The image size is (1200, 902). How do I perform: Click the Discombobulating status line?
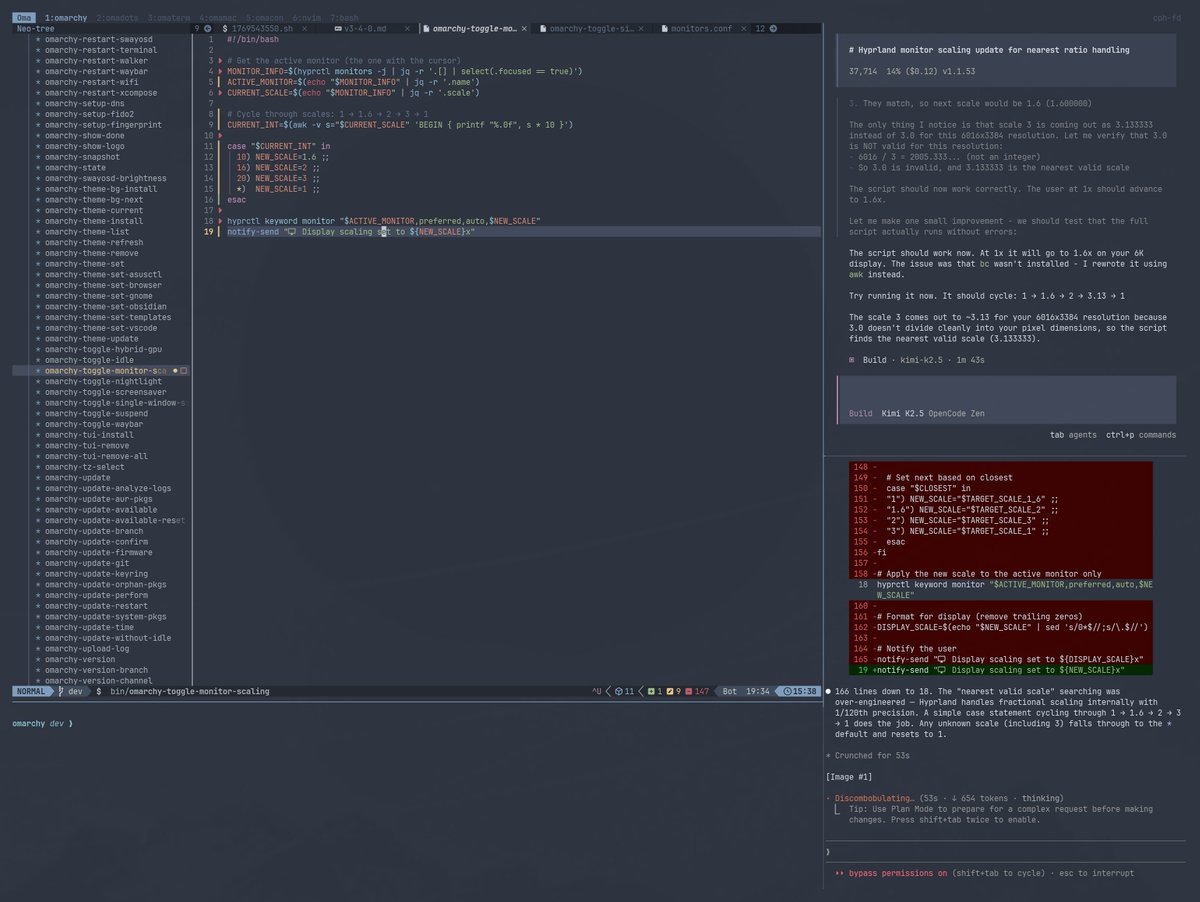[944, 798]
